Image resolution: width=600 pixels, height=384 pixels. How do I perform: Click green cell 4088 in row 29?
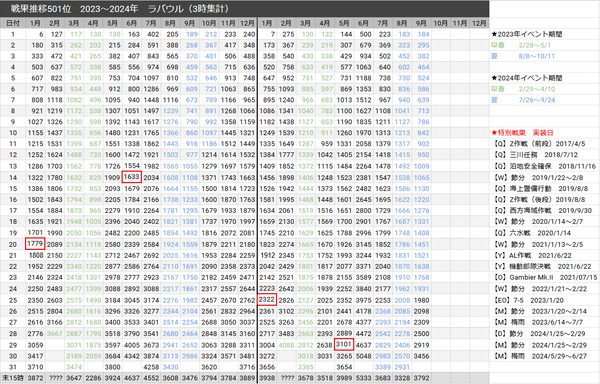(286, 345)
